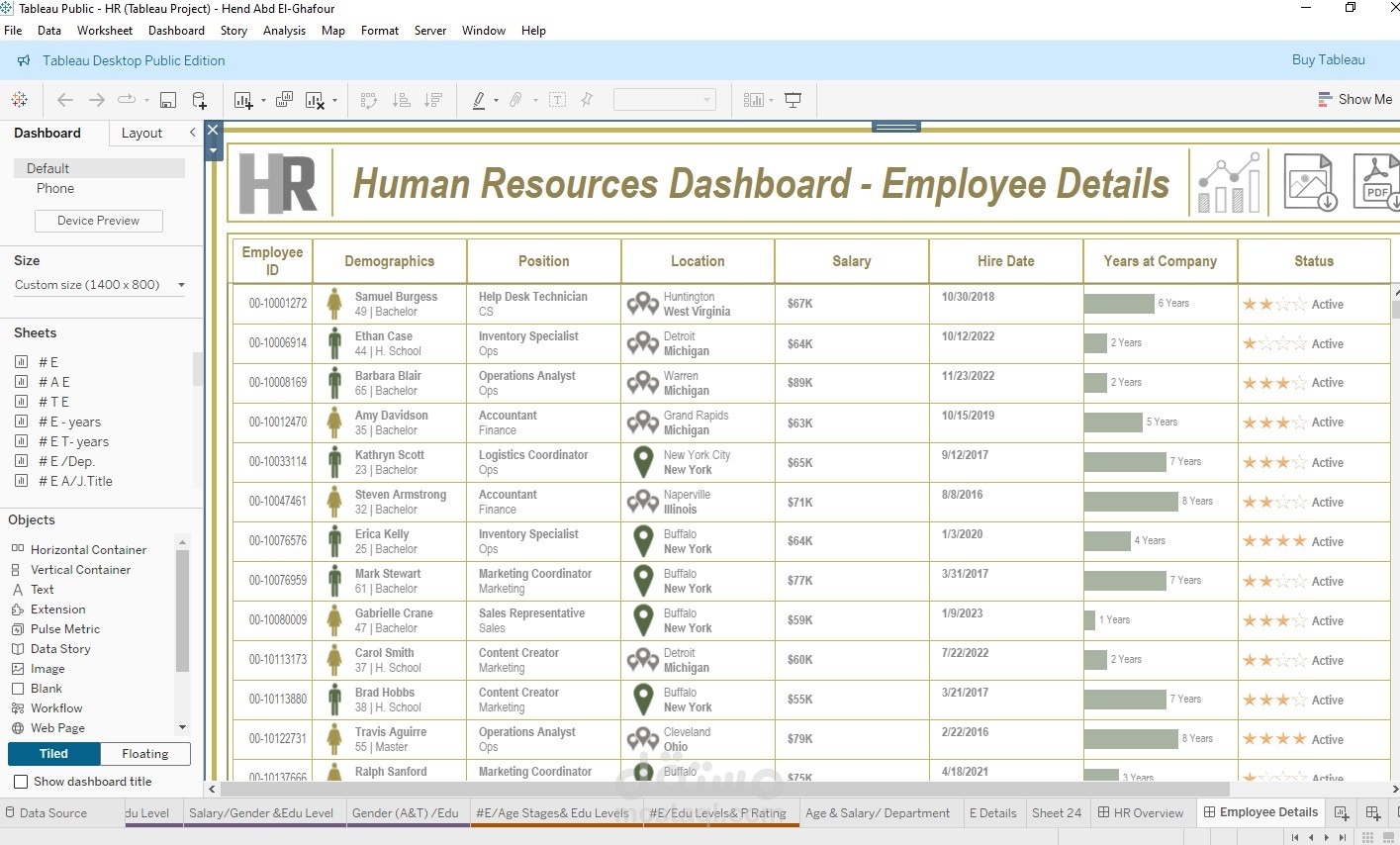Switch to the Data Source tab
The image size is (1400, 845).
46,813
